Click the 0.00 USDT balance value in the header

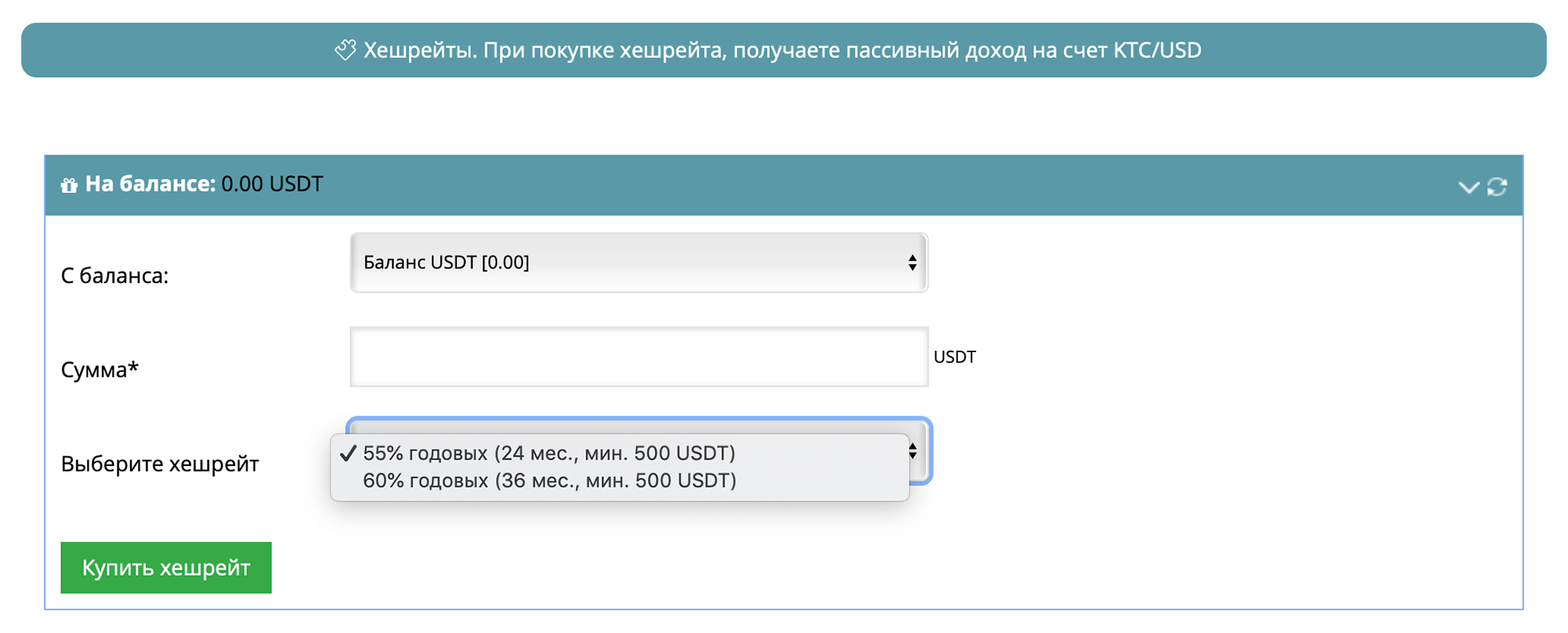pyautogui.click(x=272, y=184)
